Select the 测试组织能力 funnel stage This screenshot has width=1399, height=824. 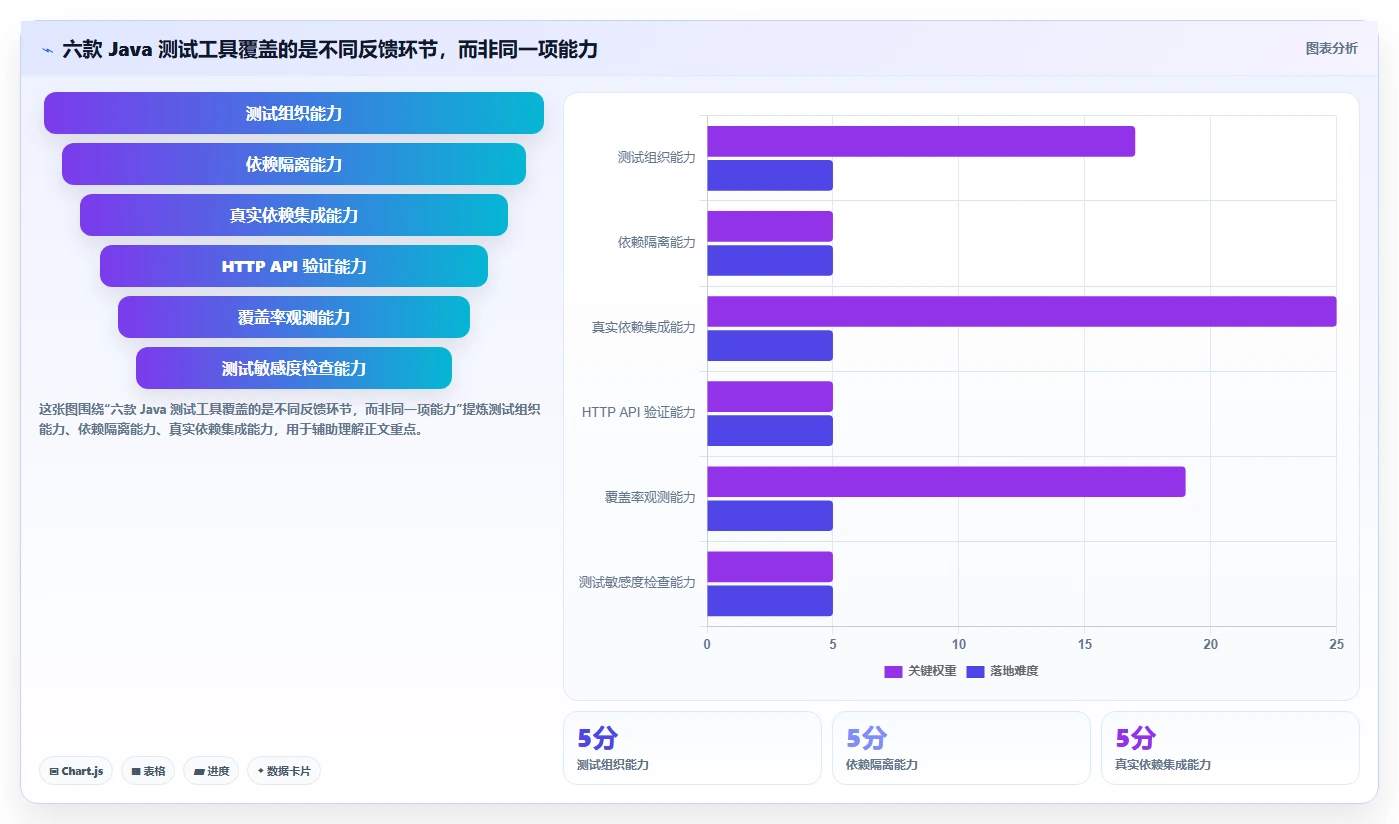294,113
